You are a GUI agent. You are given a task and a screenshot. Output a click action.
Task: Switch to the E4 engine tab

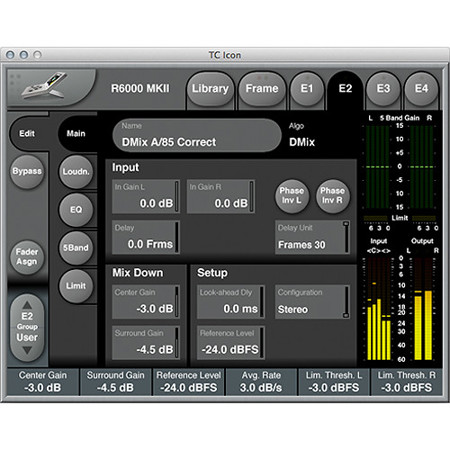coord(421,89)
